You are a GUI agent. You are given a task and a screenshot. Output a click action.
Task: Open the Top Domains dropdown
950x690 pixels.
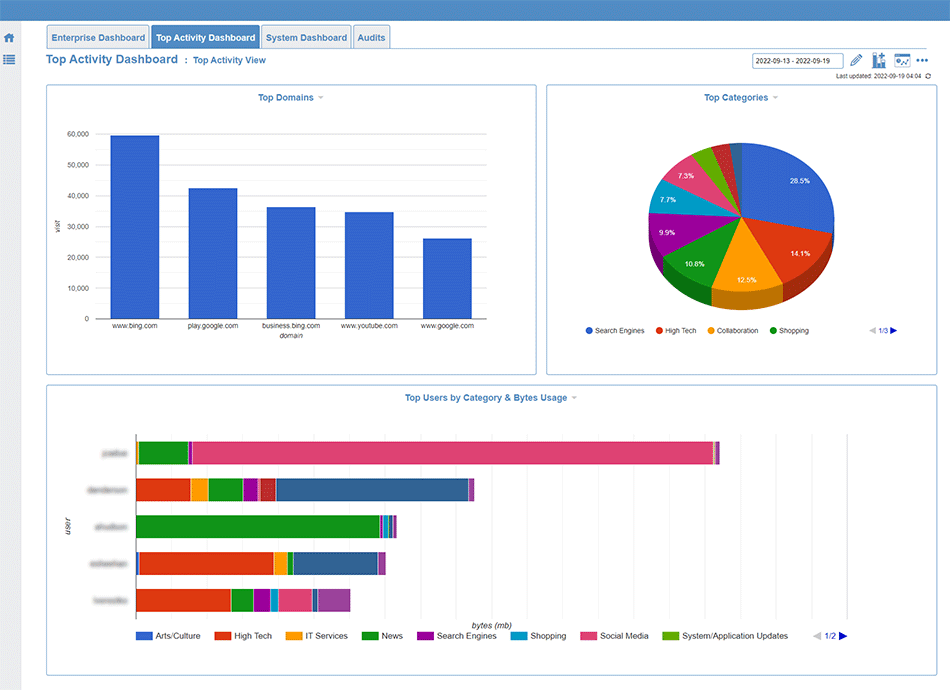tap(320, 97)
